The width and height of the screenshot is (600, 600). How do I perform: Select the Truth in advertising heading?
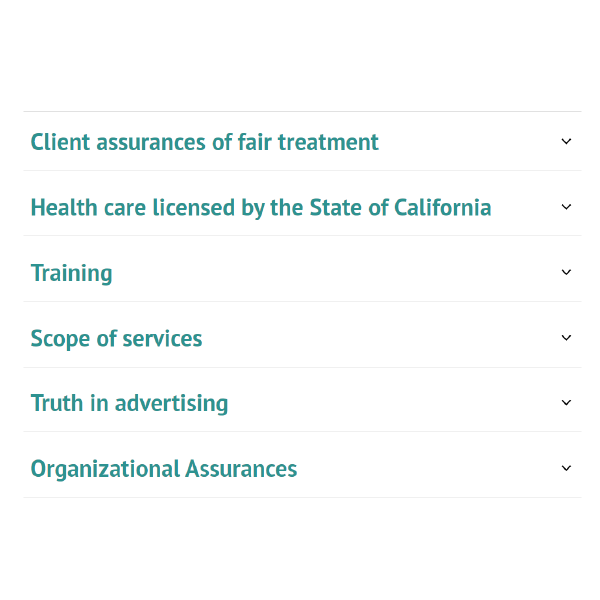(x=129, y=404)
